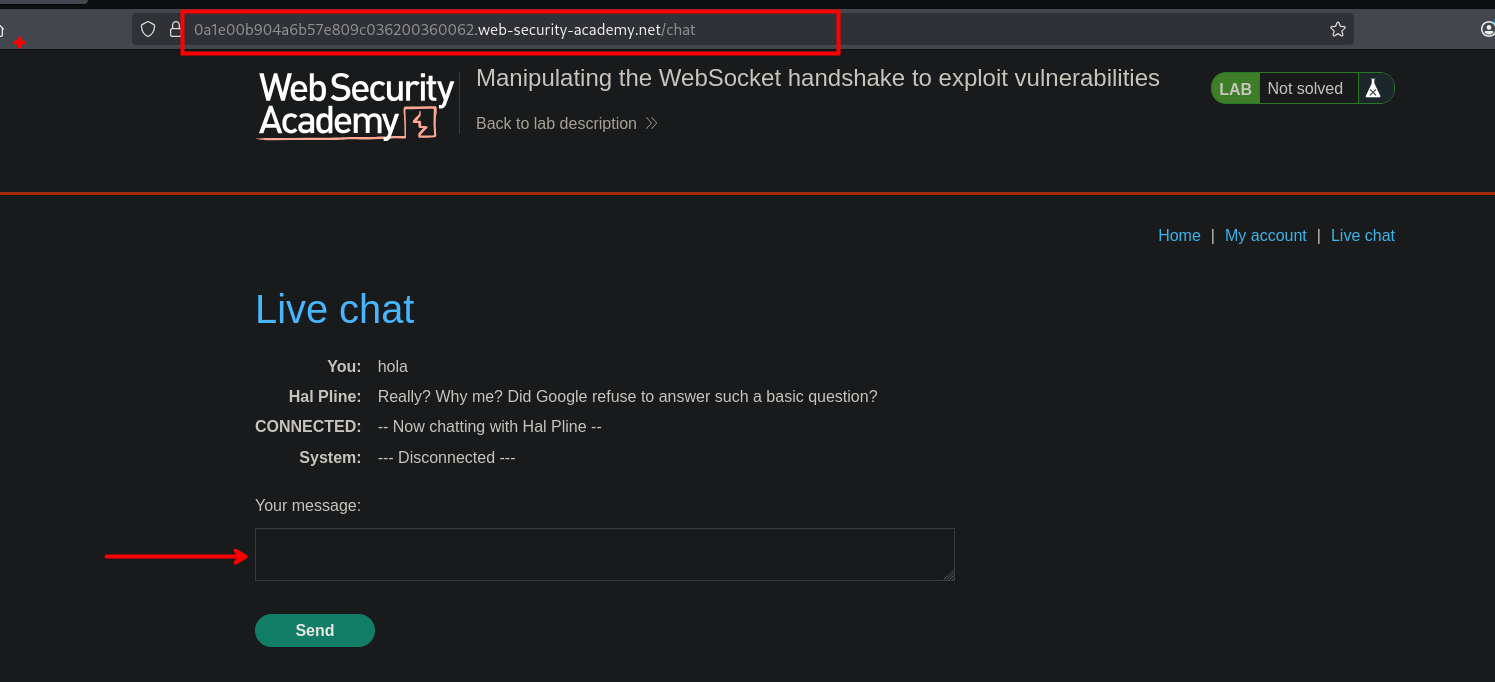Click Hal Pline's reply message text

627,396
